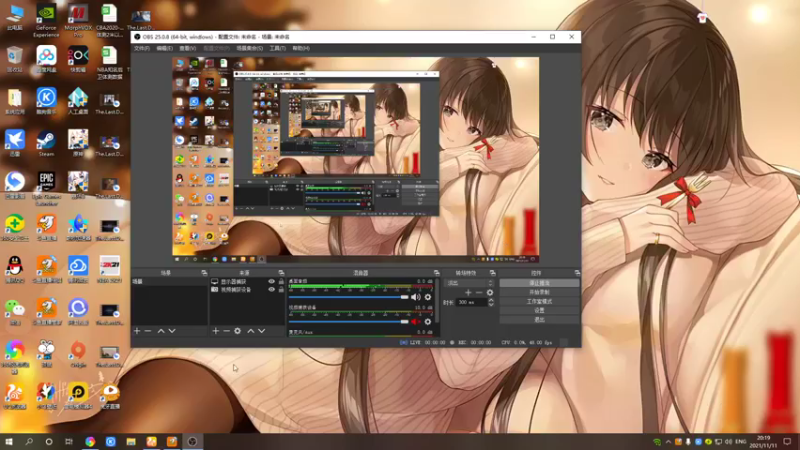Open File Explorer from the taskbar

point(131,441)
